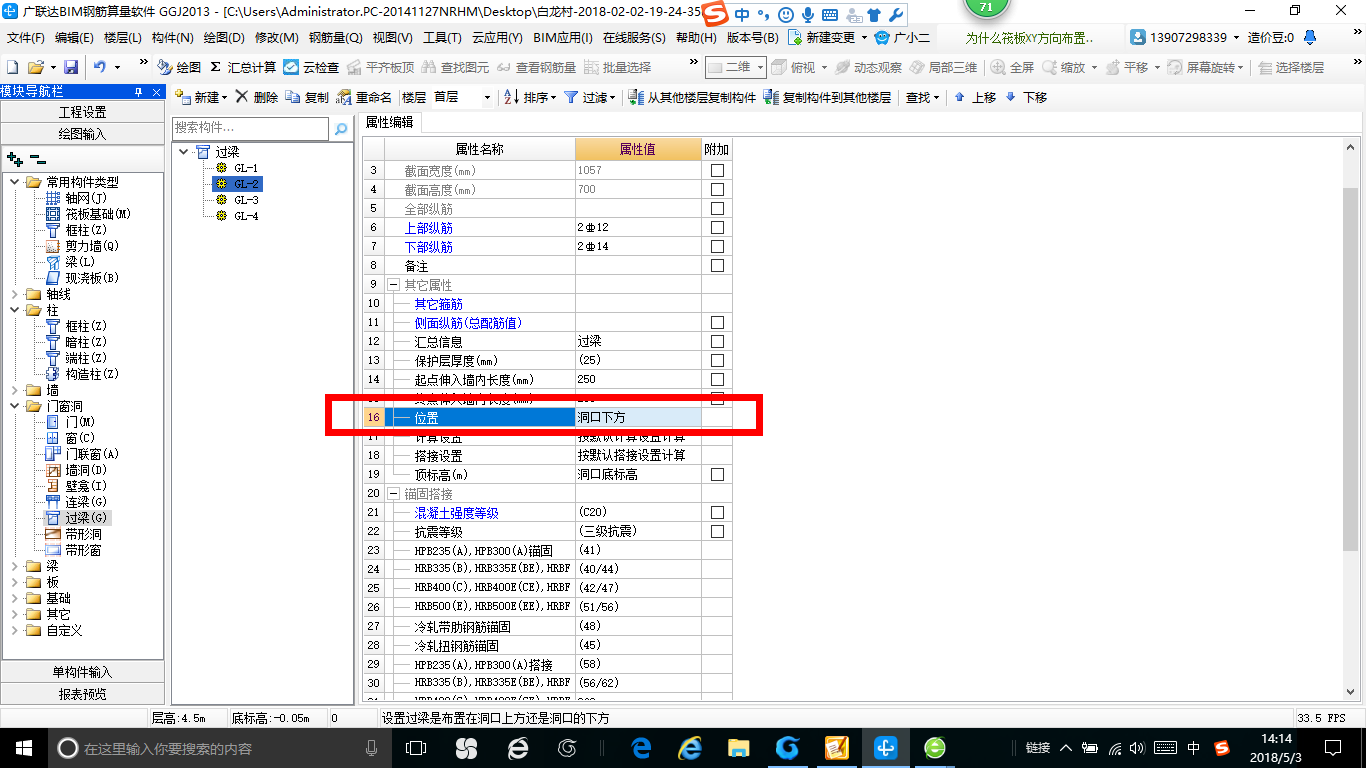Collapse the 其它属性 property group
Screen dimensions: 1366x768
(394, 285)
